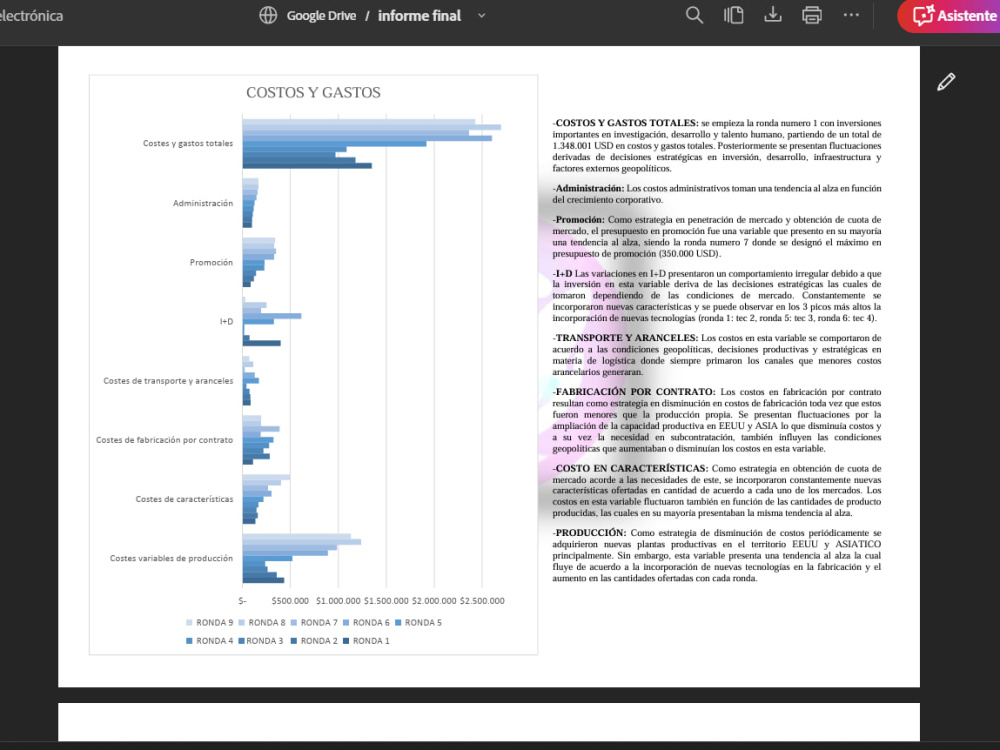Image resolution: width=1000 pixels, height=750 pixels.
Task: Click the 'Administración' chart axis label
Action: (x=203, y=203)
